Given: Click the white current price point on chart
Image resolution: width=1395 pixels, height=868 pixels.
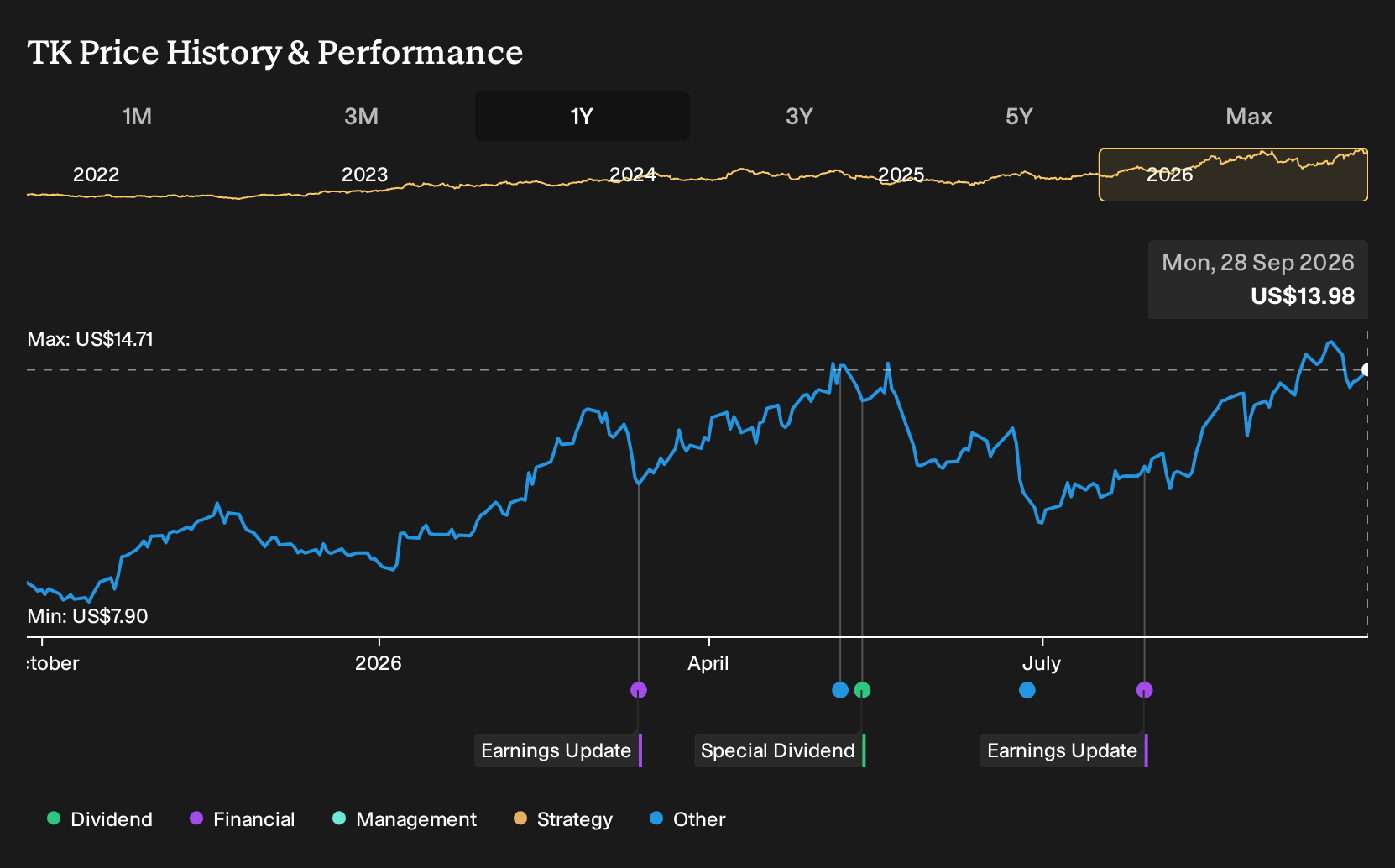Looking at the screenshot, I should coord(1366,369).
